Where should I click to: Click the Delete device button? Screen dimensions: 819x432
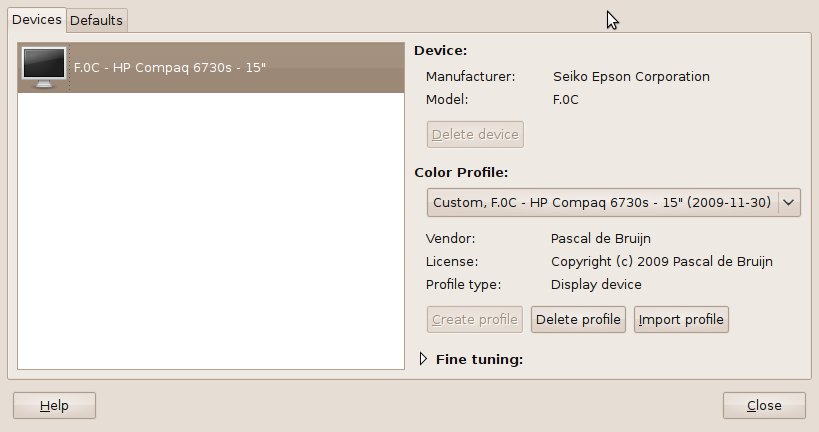(x=475, y=135)
